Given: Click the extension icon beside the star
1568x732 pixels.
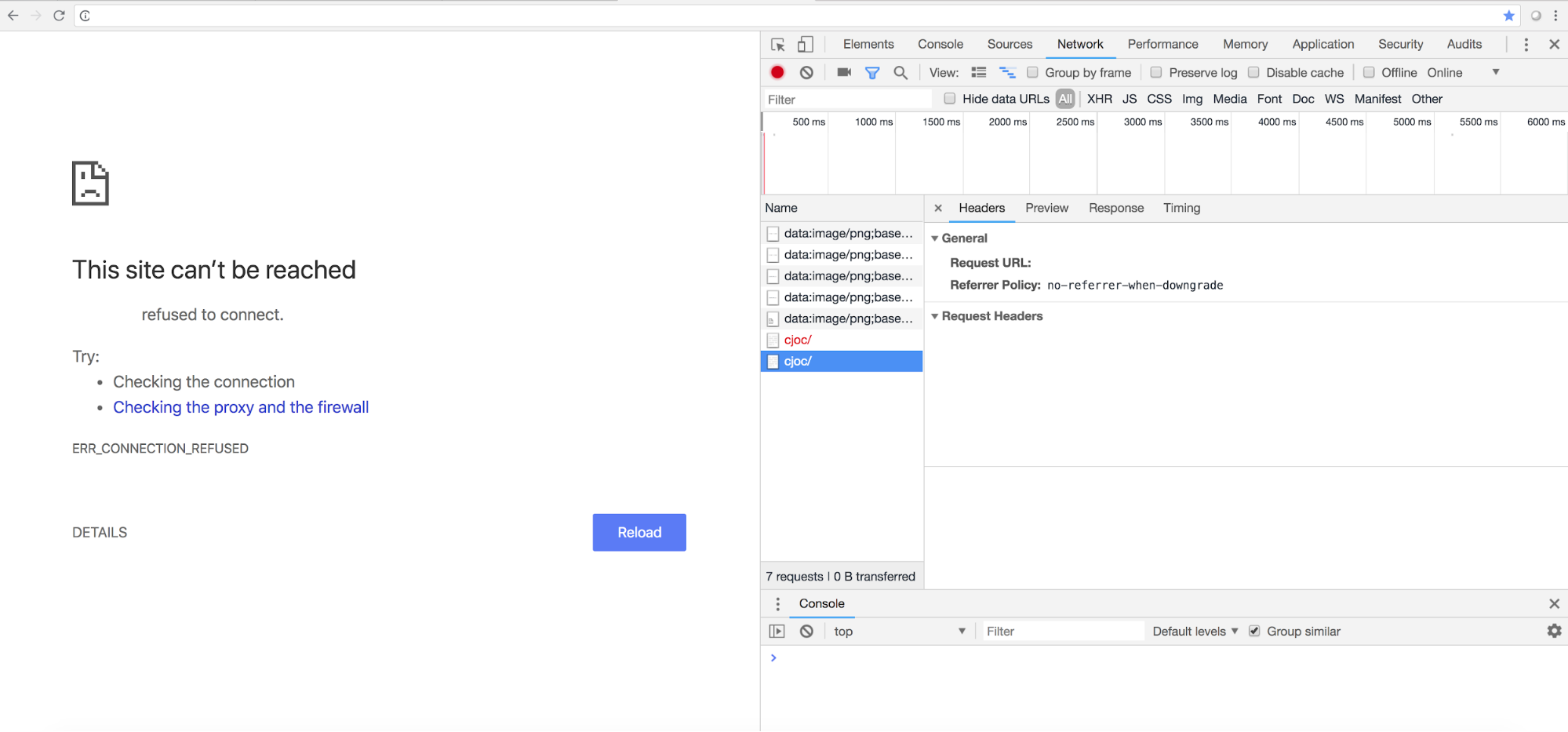Looking at the screenshot, I should (x=1536, y=16).
